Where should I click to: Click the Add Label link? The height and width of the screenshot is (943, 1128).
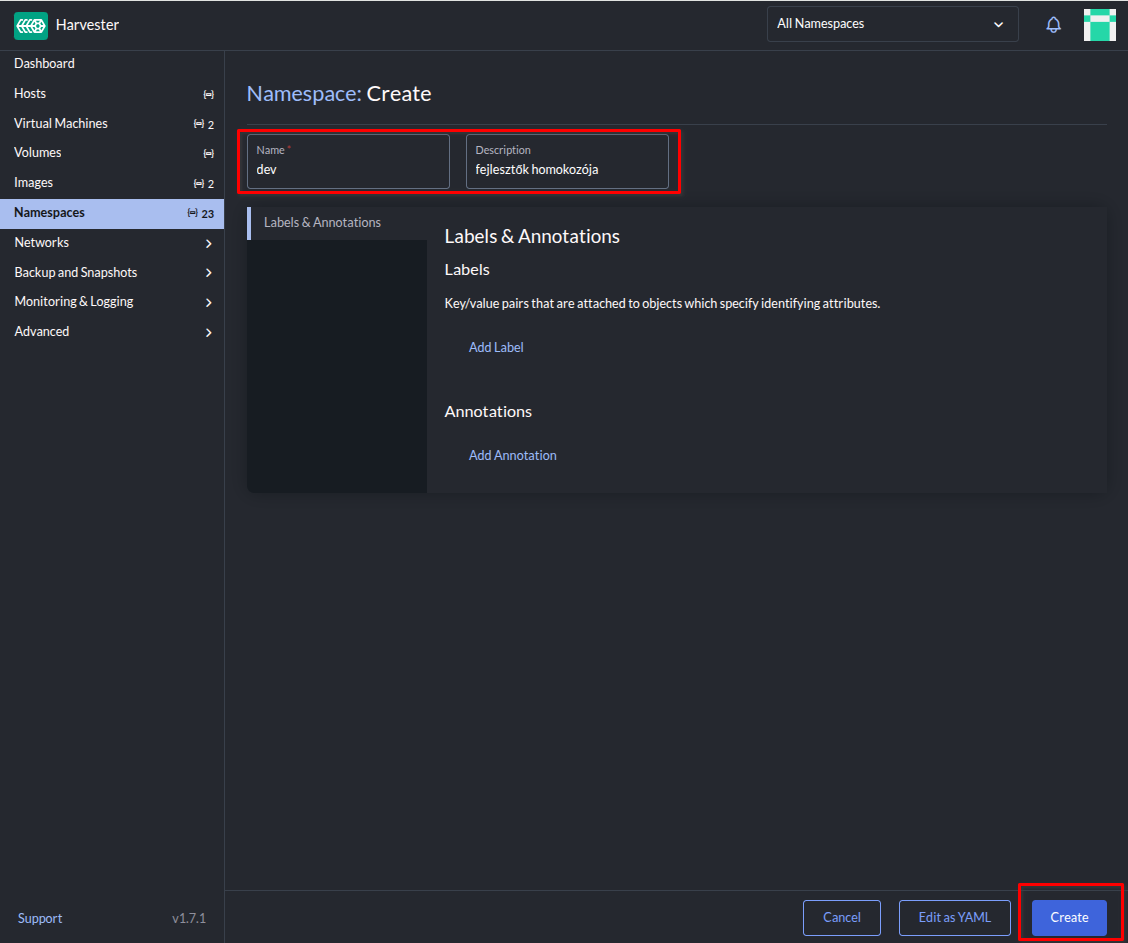click(496, 347)
